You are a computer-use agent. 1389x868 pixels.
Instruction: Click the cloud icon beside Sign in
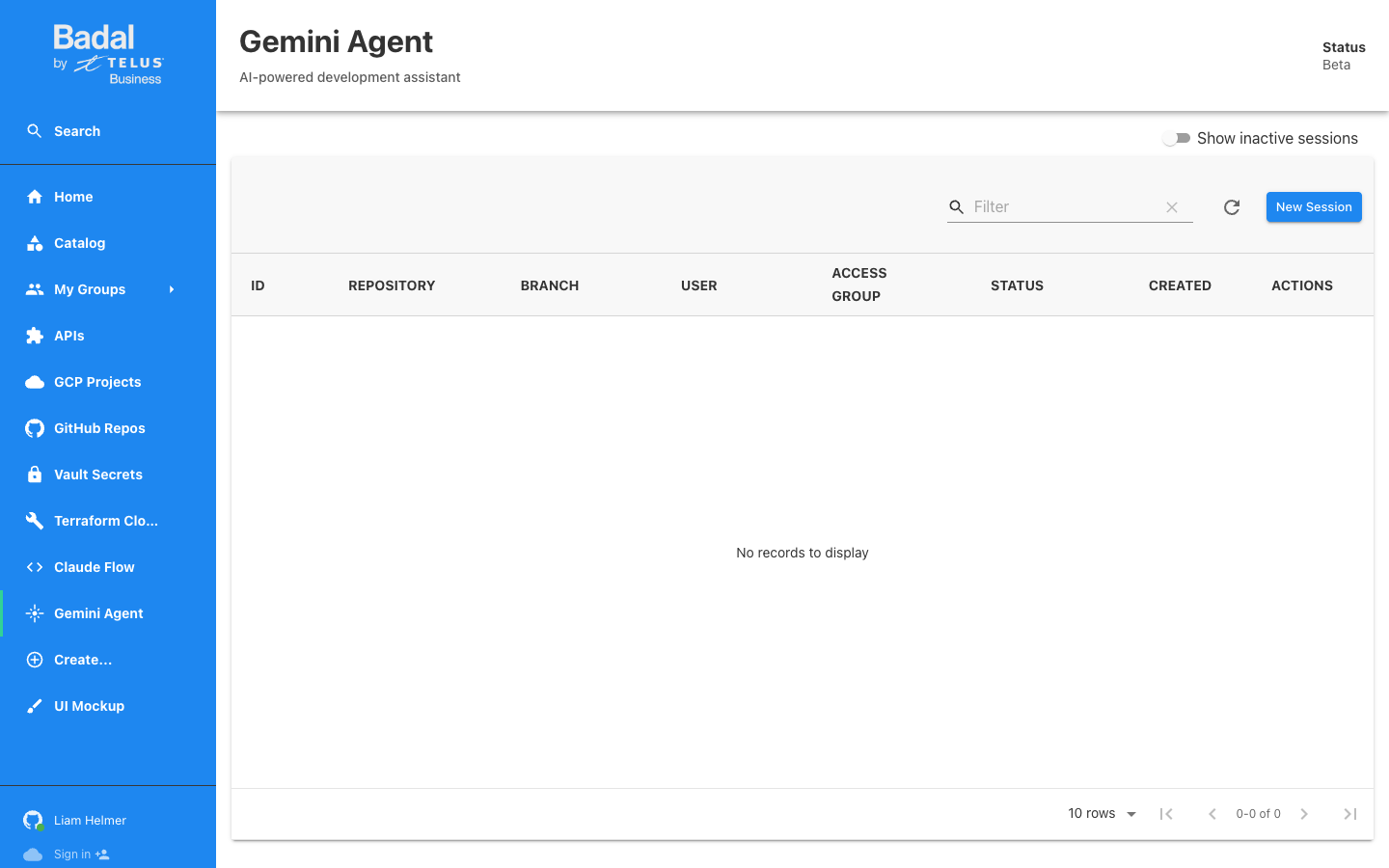[33, 854]
